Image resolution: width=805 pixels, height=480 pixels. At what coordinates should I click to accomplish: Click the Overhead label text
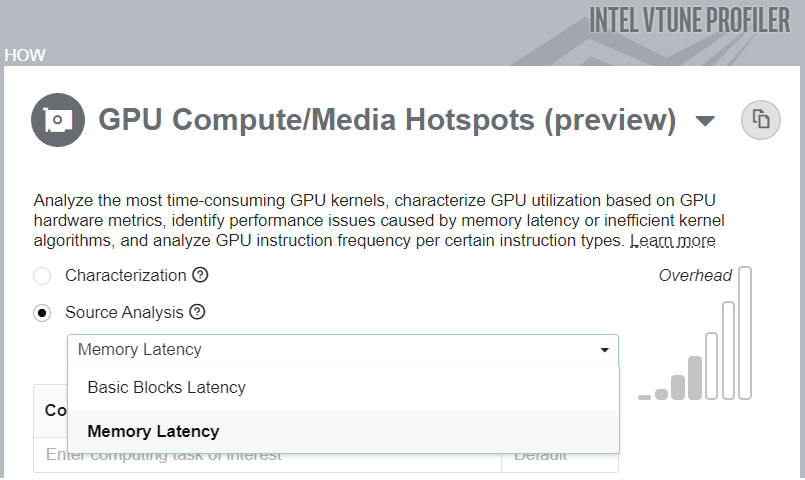coord(695,276)
